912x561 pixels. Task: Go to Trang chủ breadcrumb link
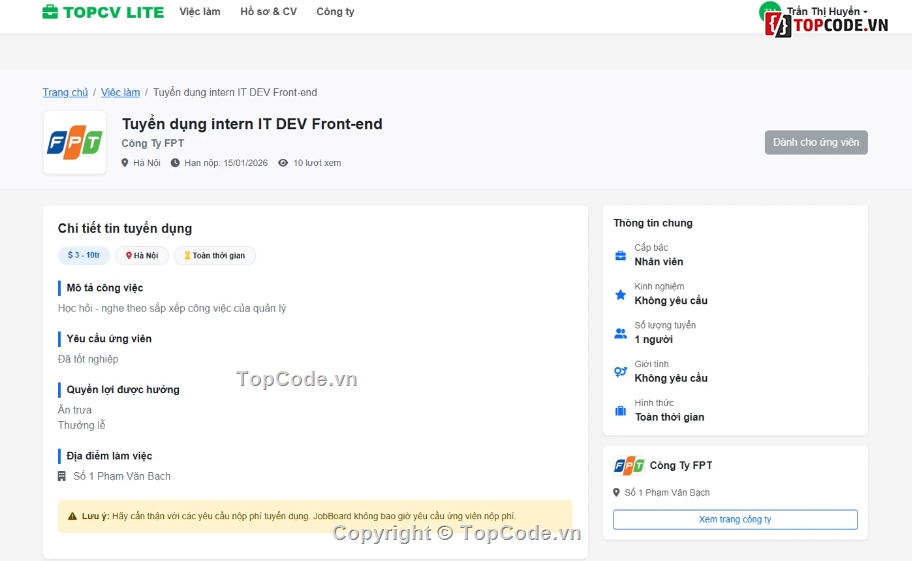65,92
